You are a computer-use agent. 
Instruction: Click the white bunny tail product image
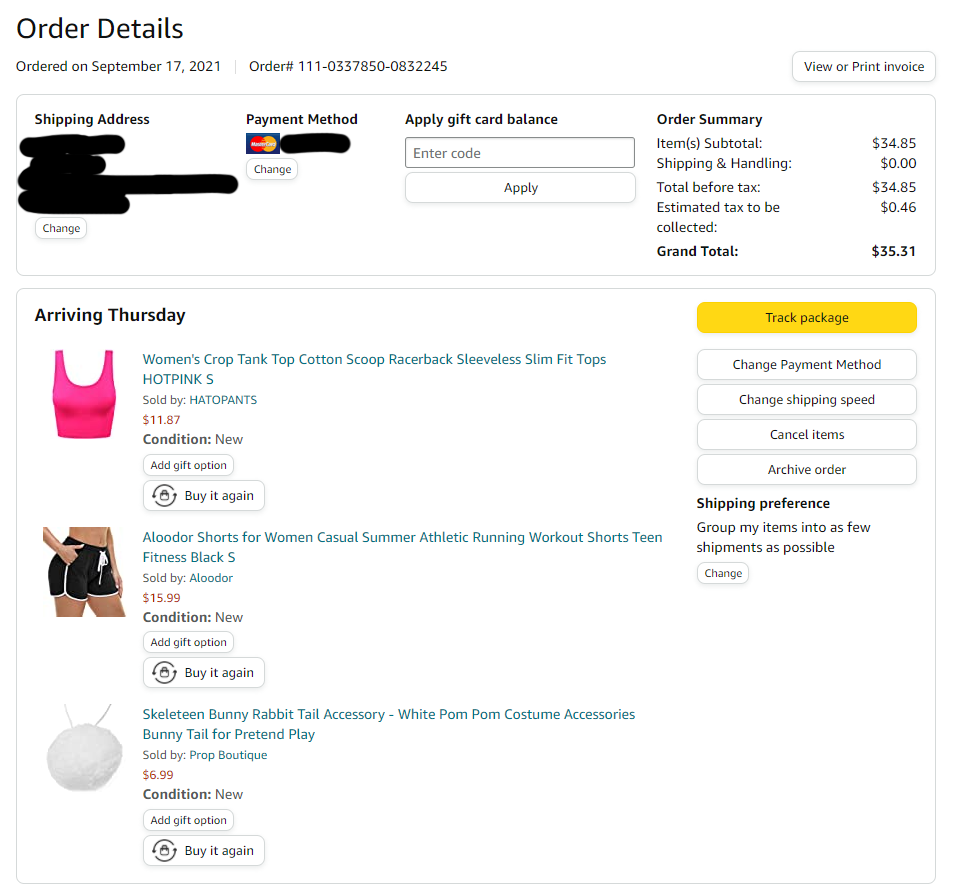point(84,750)
